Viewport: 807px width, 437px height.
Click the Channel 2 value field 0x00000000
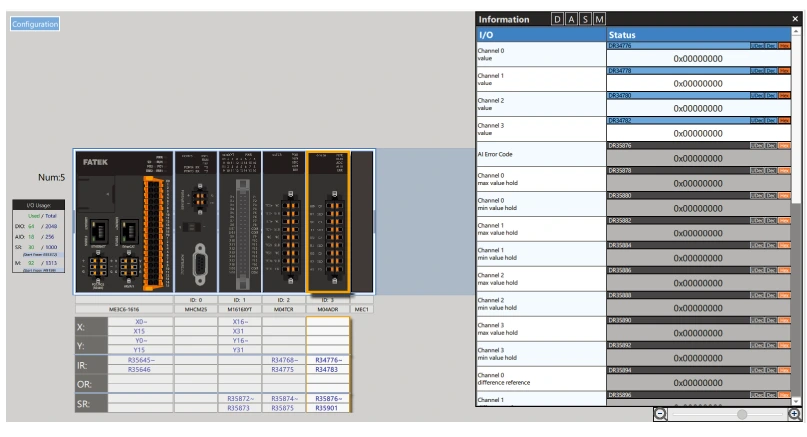tap(698, 108)
